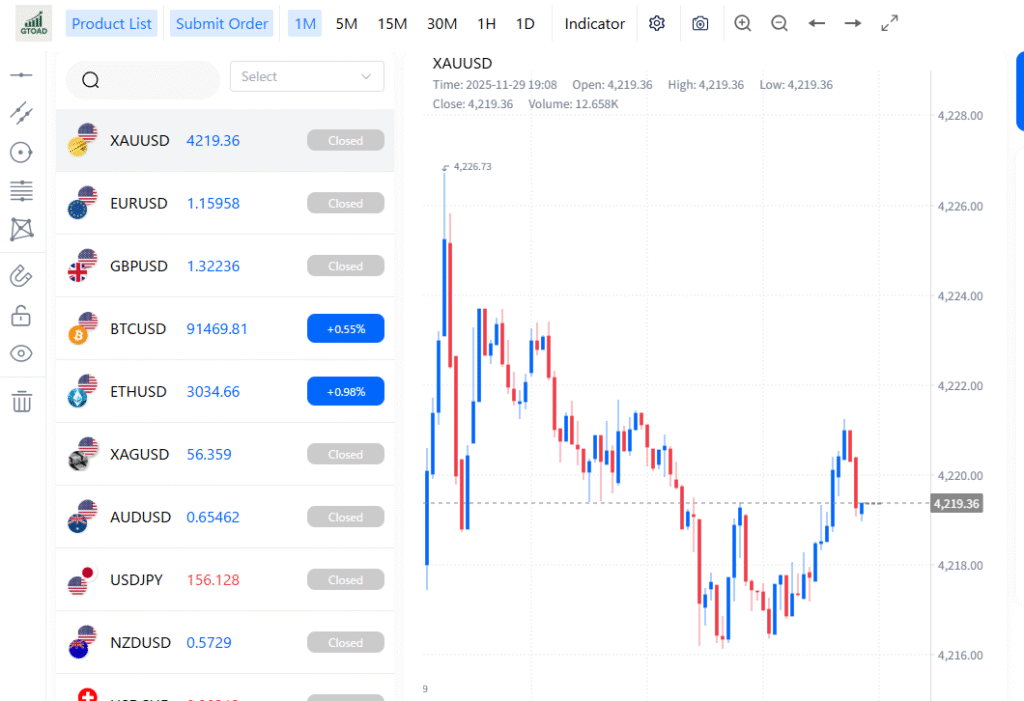Switch to the 1D timeframe
Viewport: 1024px width, 701px height.
pyautogui.click(x=525, y=24)
